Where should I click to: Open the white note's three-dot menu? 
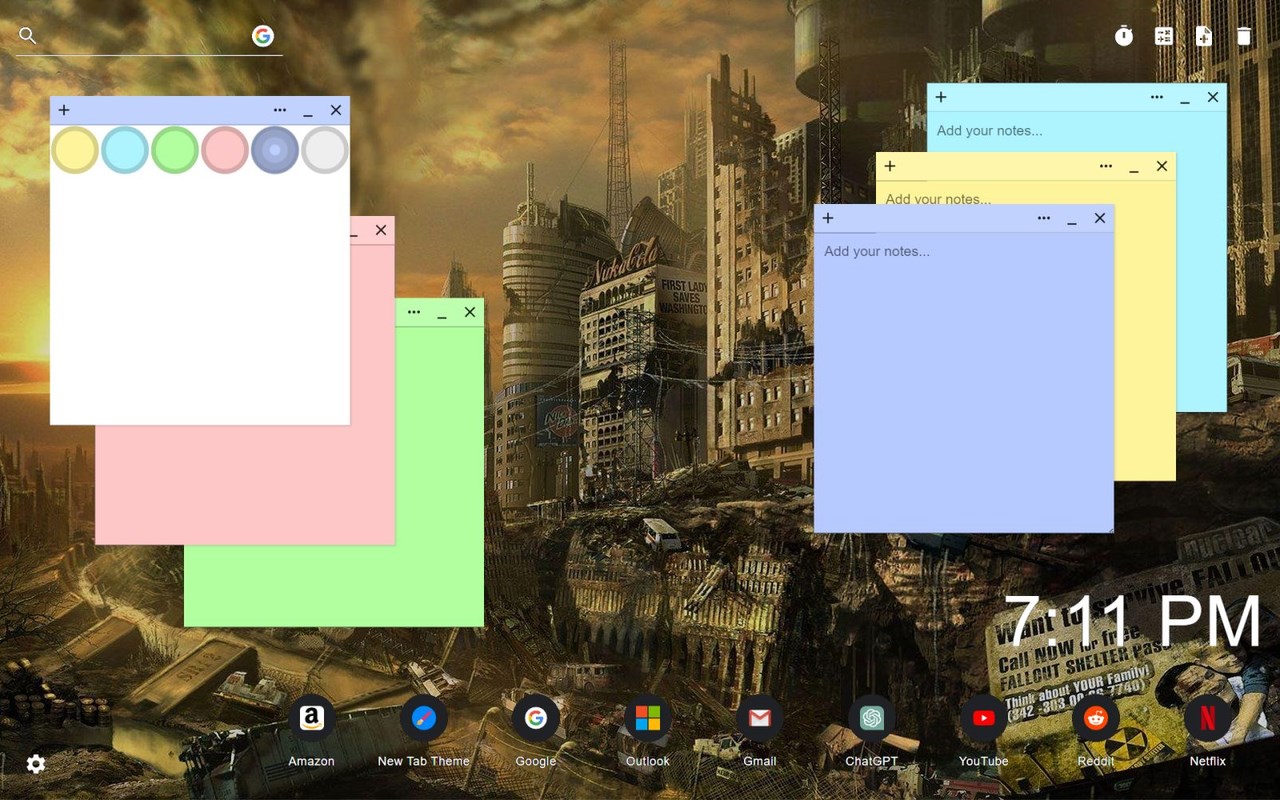280,110
